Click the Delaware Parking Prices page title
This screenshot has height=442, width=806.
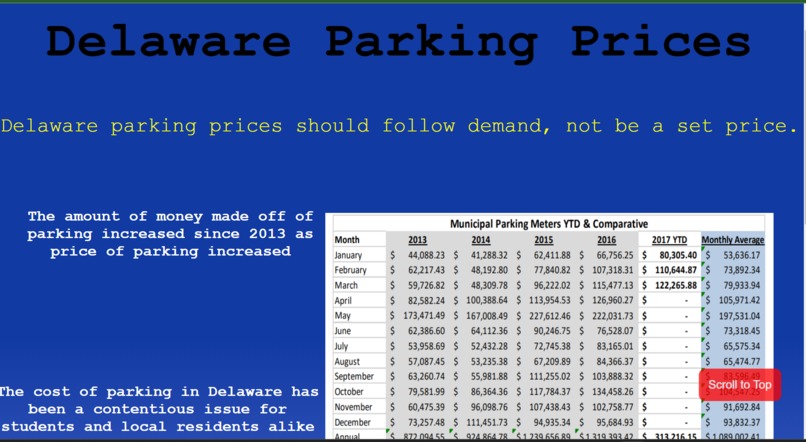[x=398, y=43]
